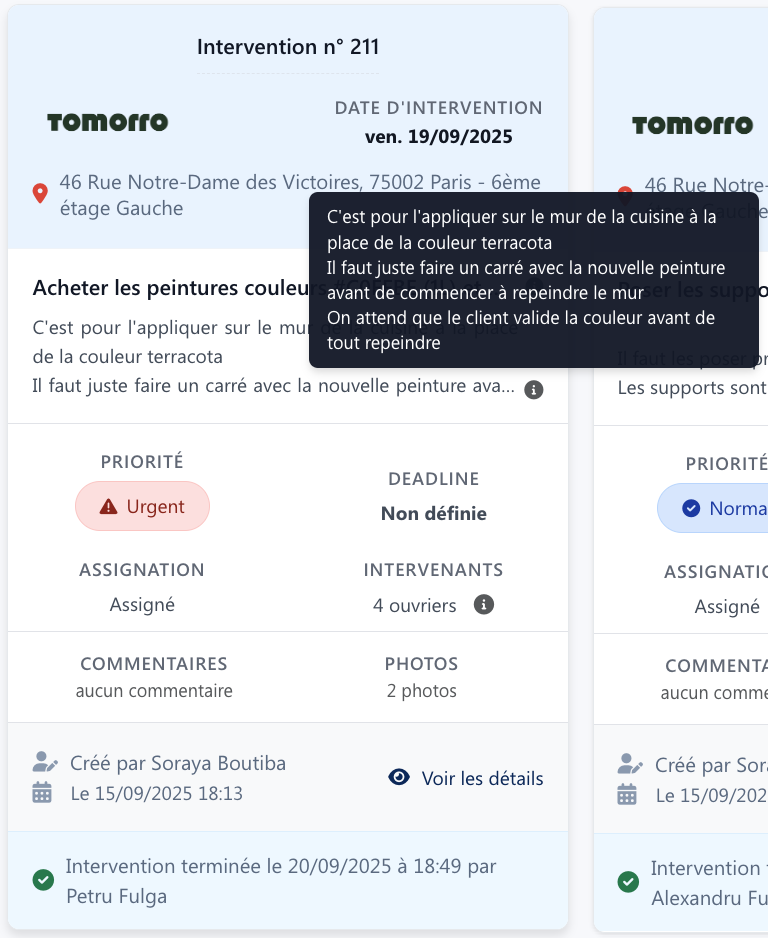
Task: Click the Tomorro logo on intervention 211
Action: pos(108,122)
